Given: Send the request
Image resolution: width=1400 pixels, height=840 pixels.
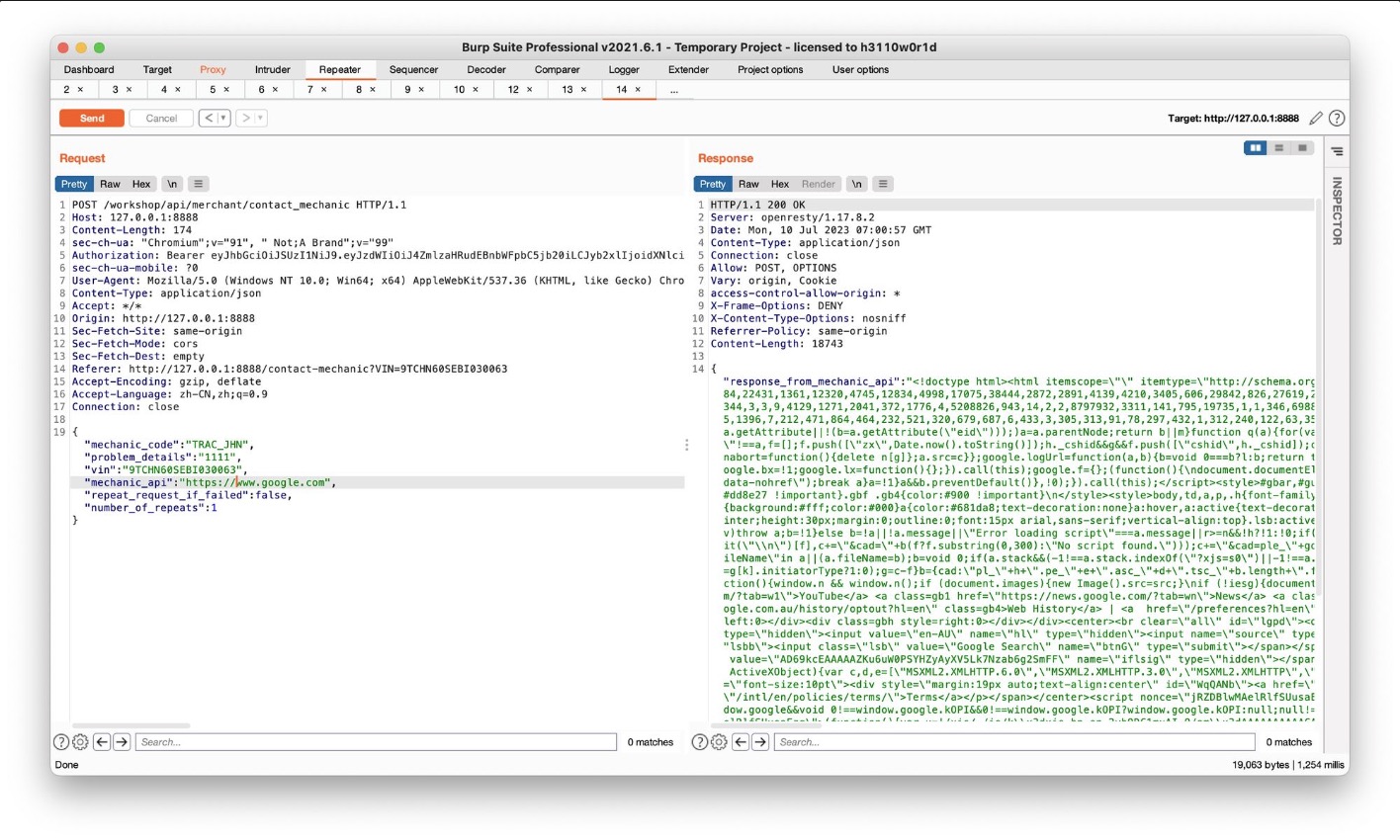Looking at the screenshot, I should [x=92, y=119].
